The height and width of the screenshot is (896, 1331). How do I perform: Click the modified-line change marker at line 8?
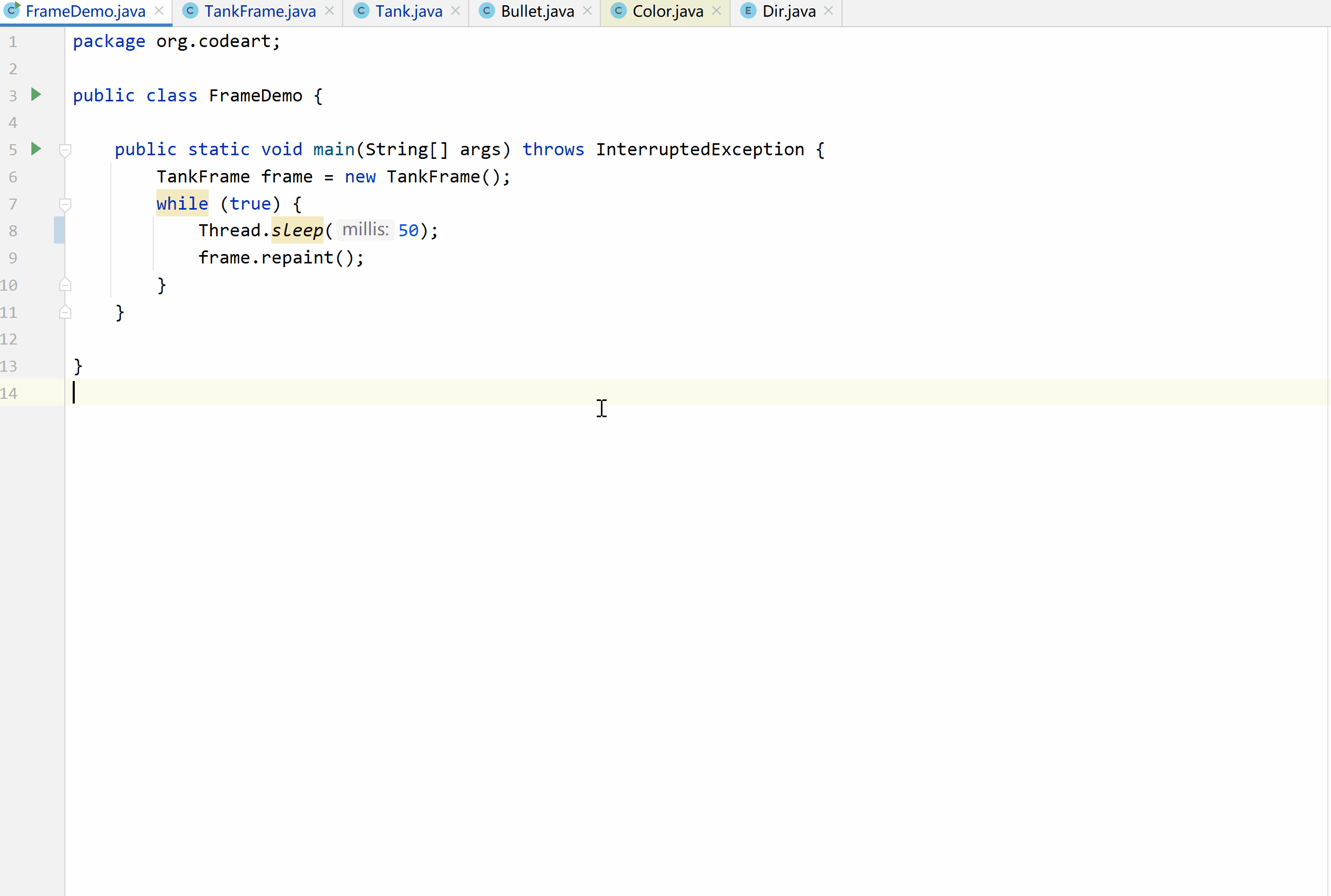[x=60, y=229]
